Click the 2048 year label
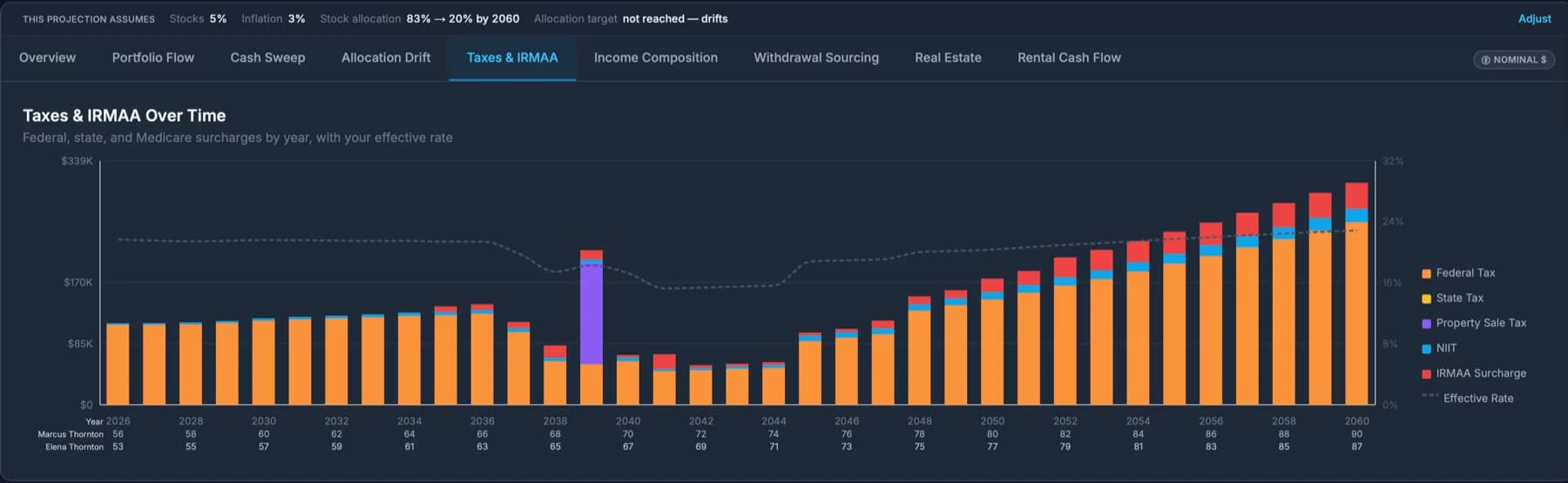 (x=919, y=421)
